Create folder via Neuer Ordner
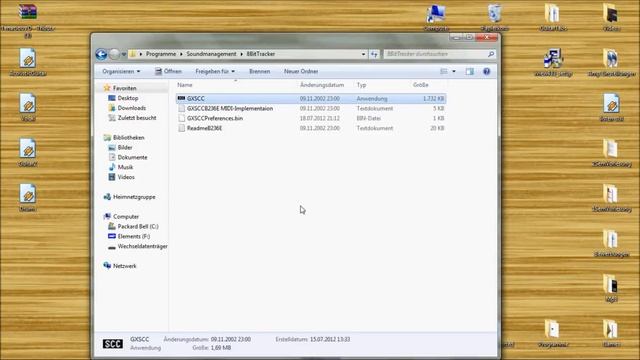The height and width of the screenshot is (360, 640). click(x=301, y=71)
